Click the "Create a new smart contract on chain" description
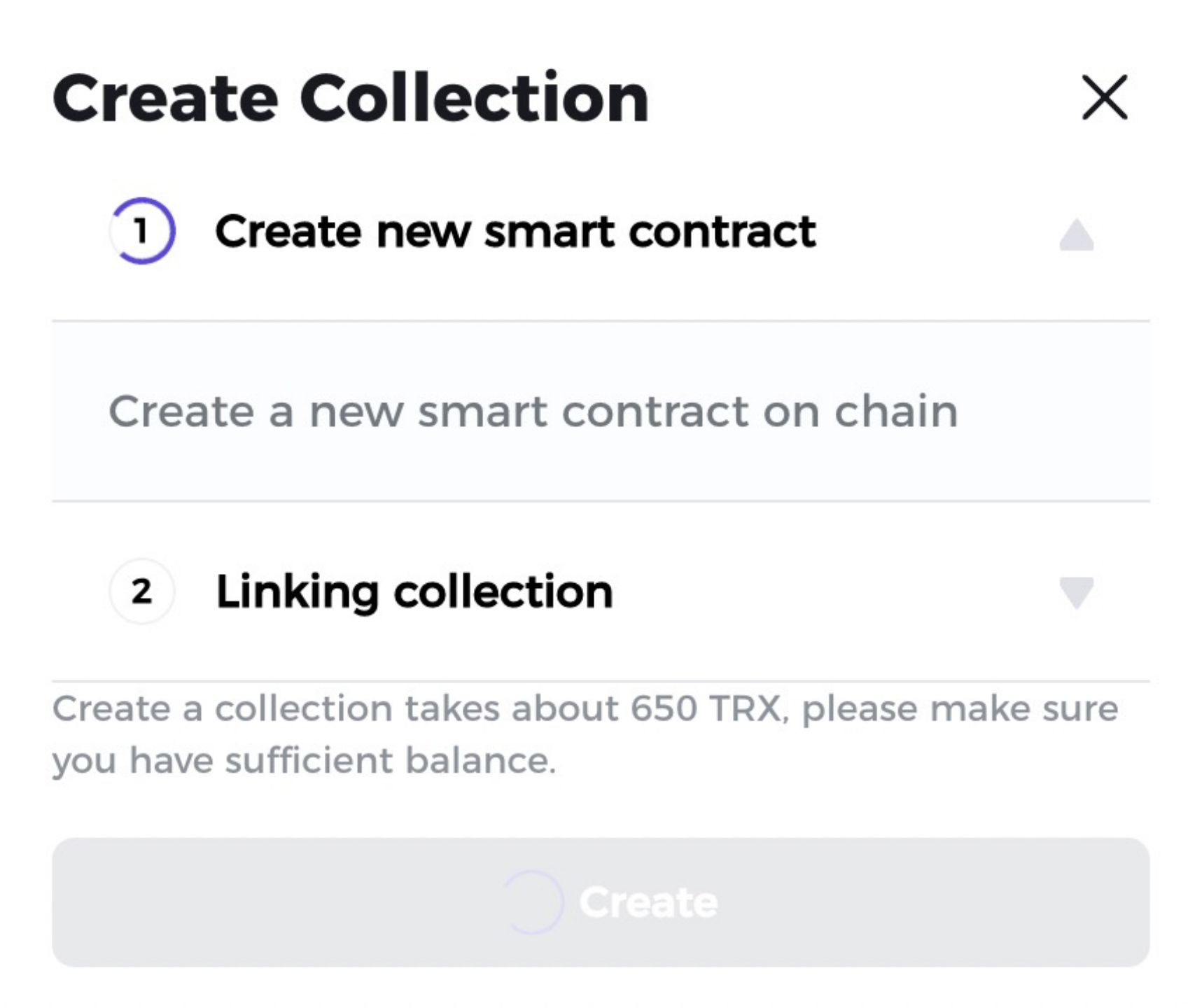Screen dimensions: 1188x1008 [x=533, y=411]
